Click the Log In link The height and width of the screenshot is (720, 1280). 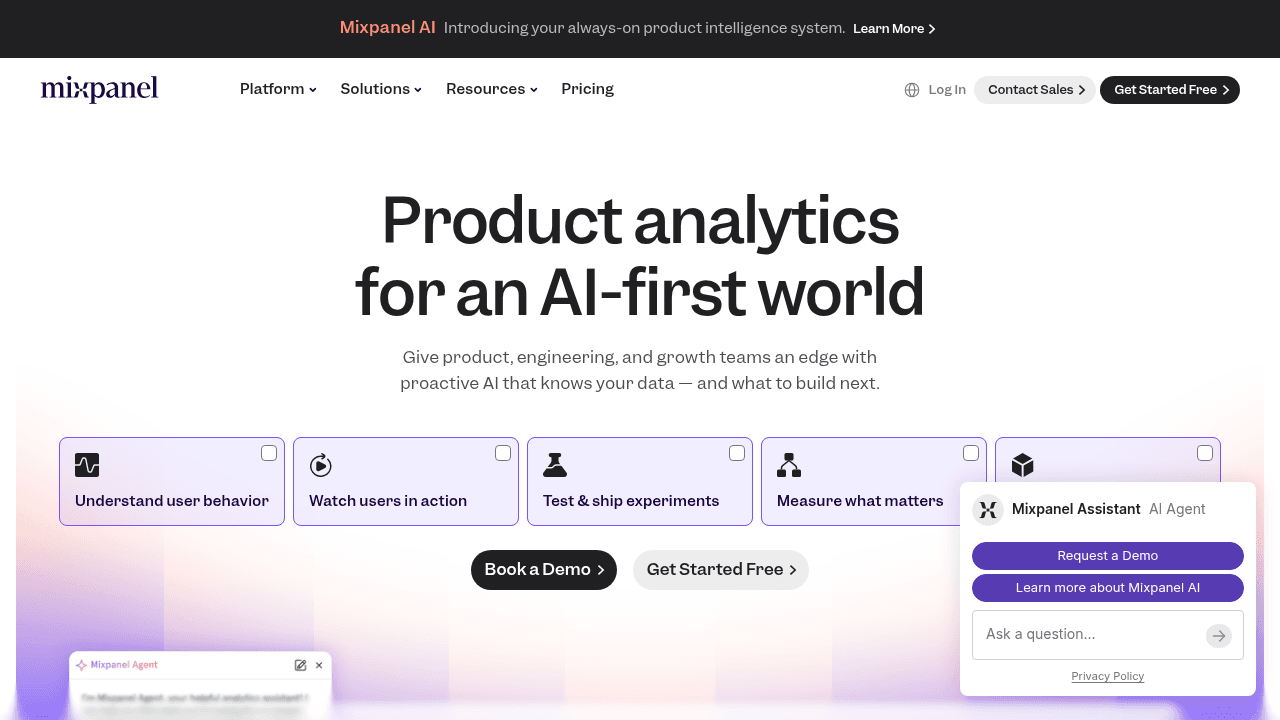[x=947, y=90]
